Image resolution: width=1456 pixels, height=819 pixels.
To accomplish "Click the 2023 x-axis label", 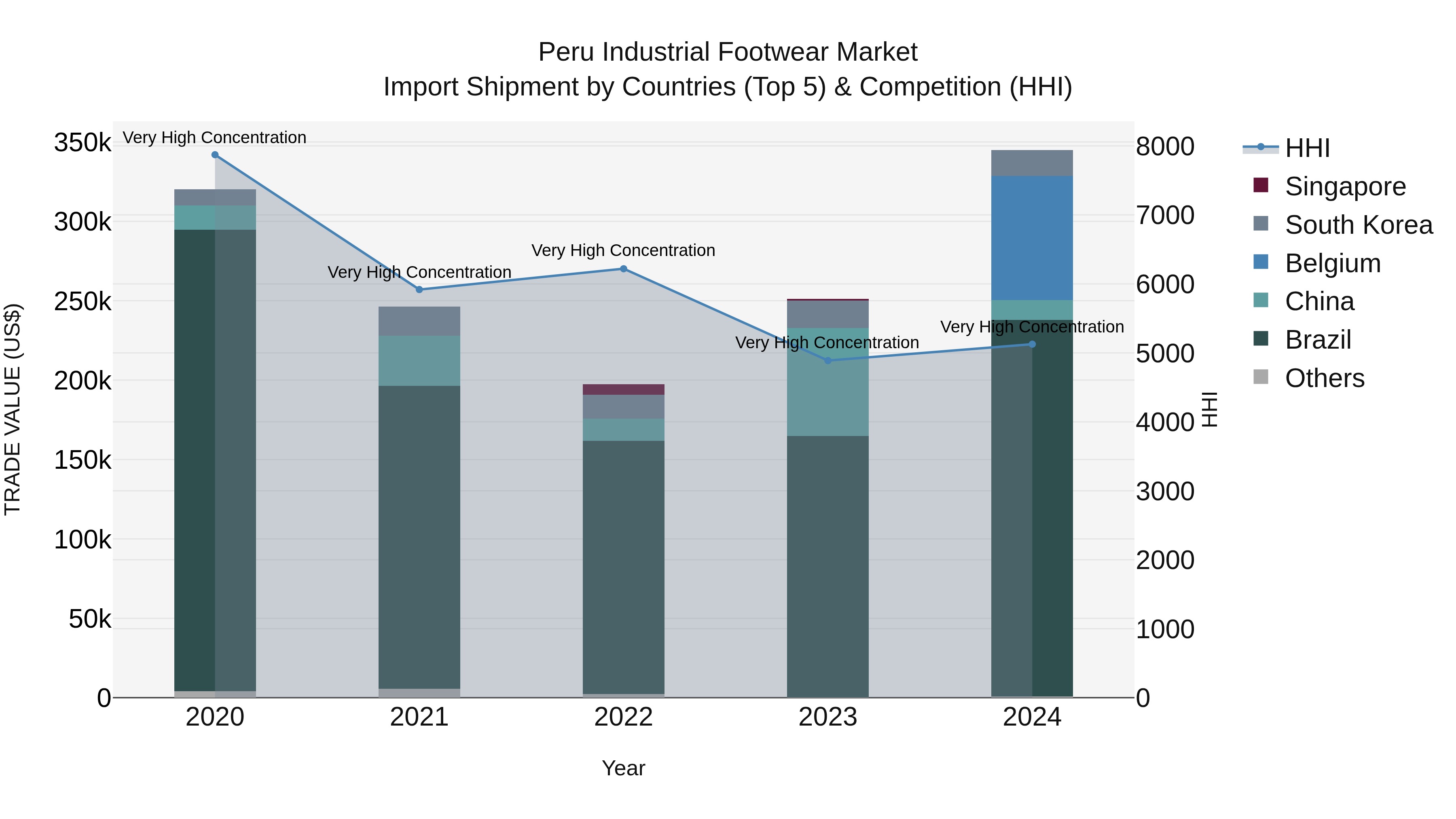I will pos(828,717).
